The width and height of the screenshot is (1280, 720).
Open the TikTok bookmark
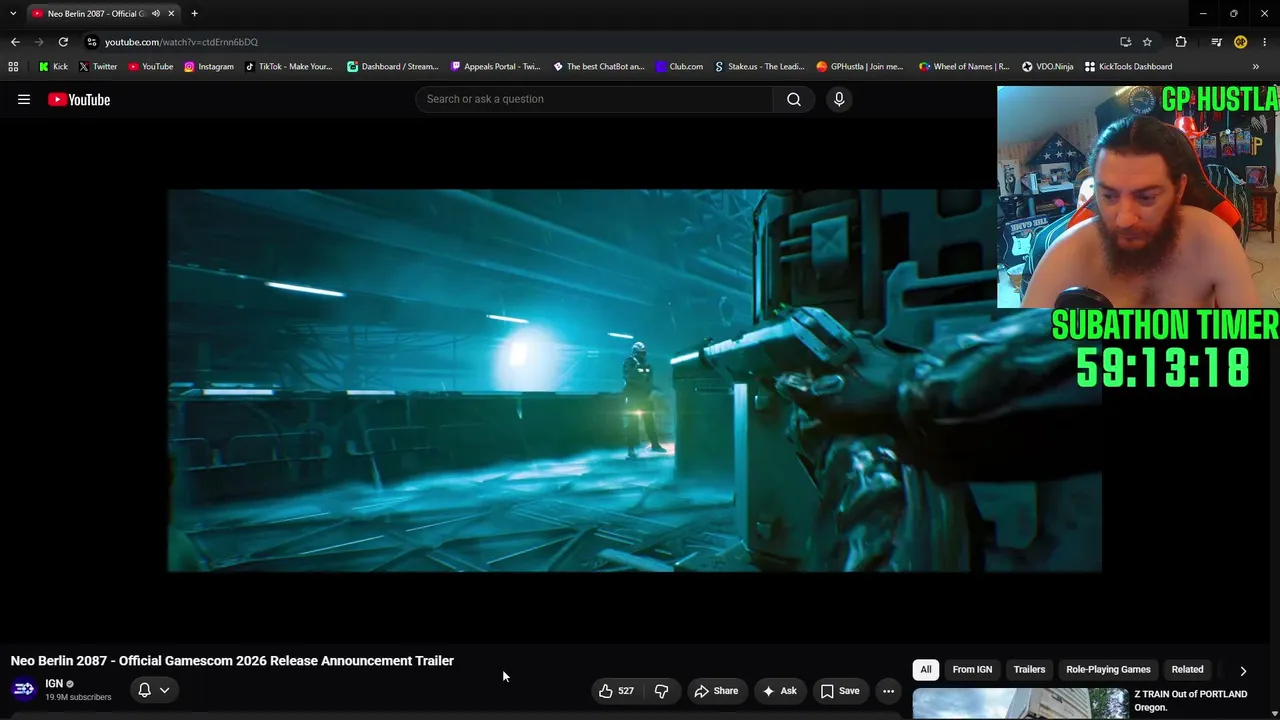288,67
